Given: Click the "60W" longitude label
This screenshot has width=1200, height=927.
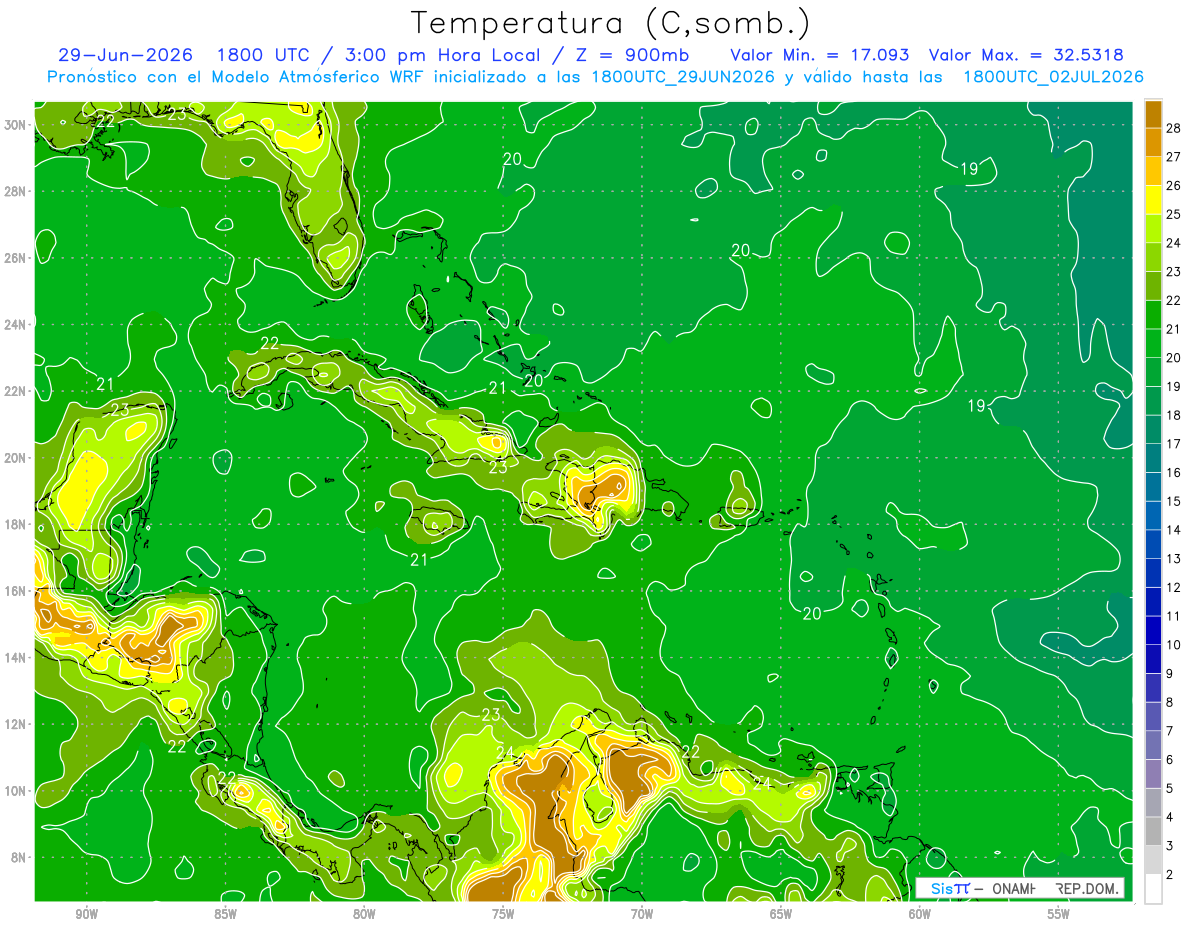Looking at the screenshot, I should [920, 914].
